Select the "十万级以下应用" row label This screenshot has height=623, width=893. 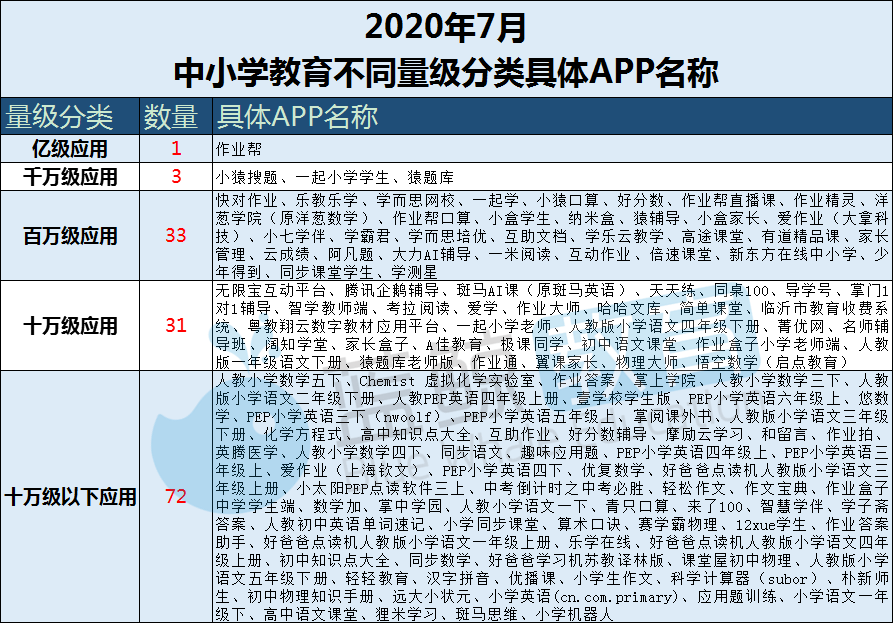pos(70,497)
